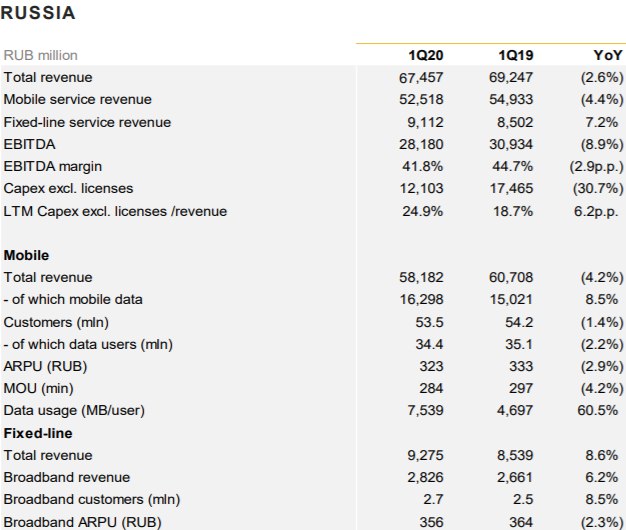Select 24.9% LTM capex ratio
Image resolution: width=626 pixels, height=530 pixels.
coord(423,211)
